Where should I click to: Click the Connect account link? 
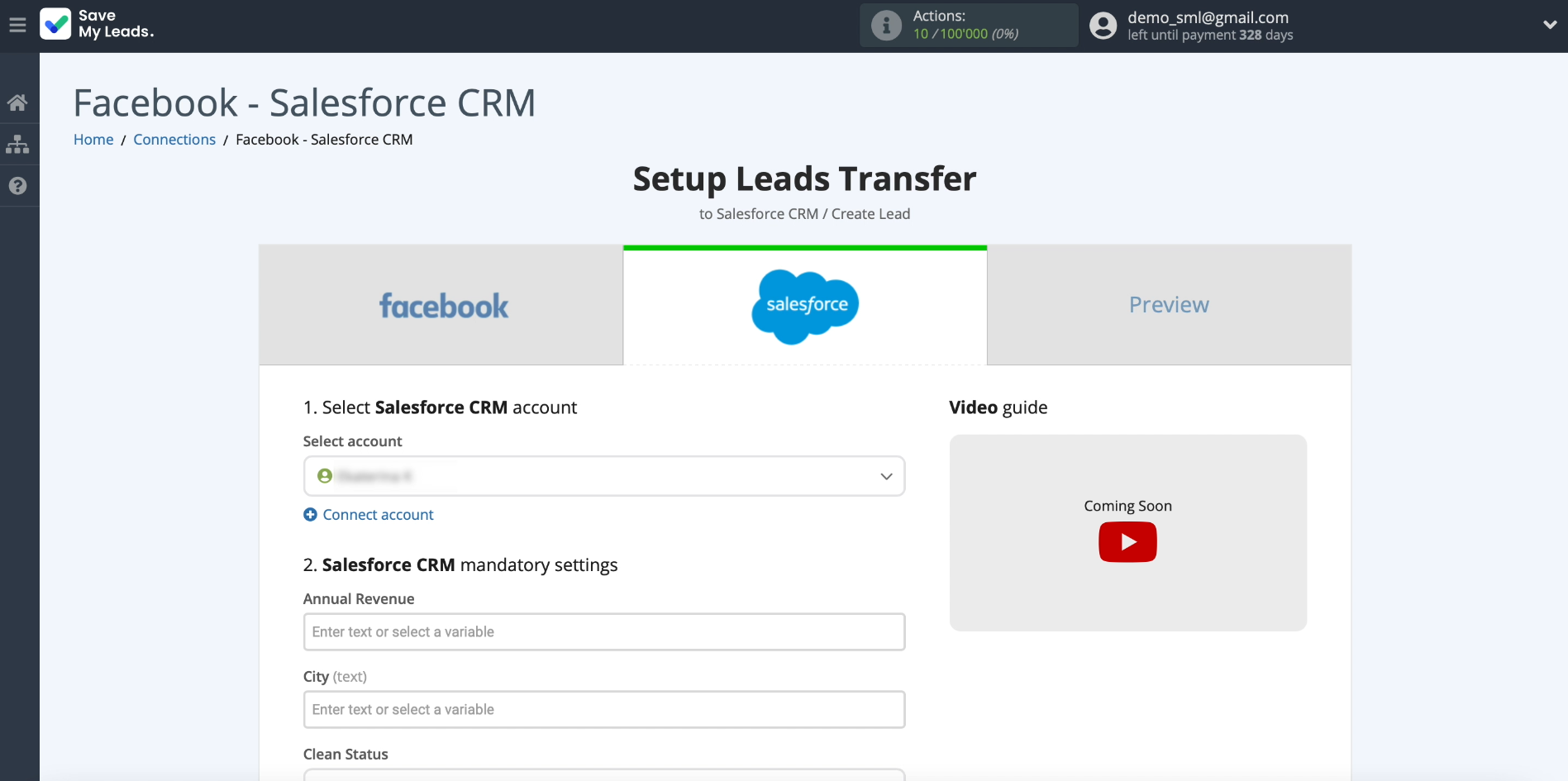[x=378, y=515]
